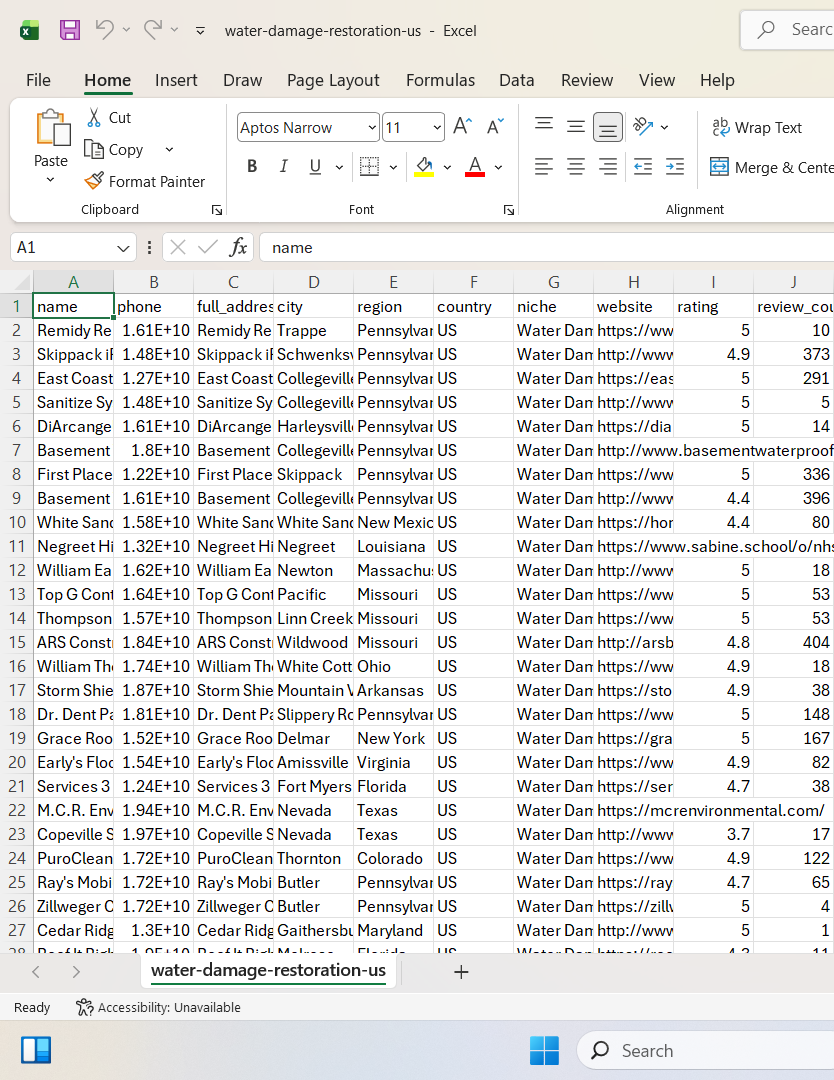Toggle Italic formatting

283,167
